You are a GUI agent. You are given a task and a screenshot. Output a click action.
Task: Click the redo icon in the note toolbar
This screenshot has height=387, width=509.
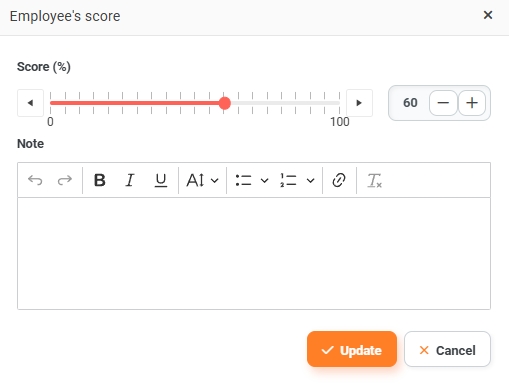65,180
